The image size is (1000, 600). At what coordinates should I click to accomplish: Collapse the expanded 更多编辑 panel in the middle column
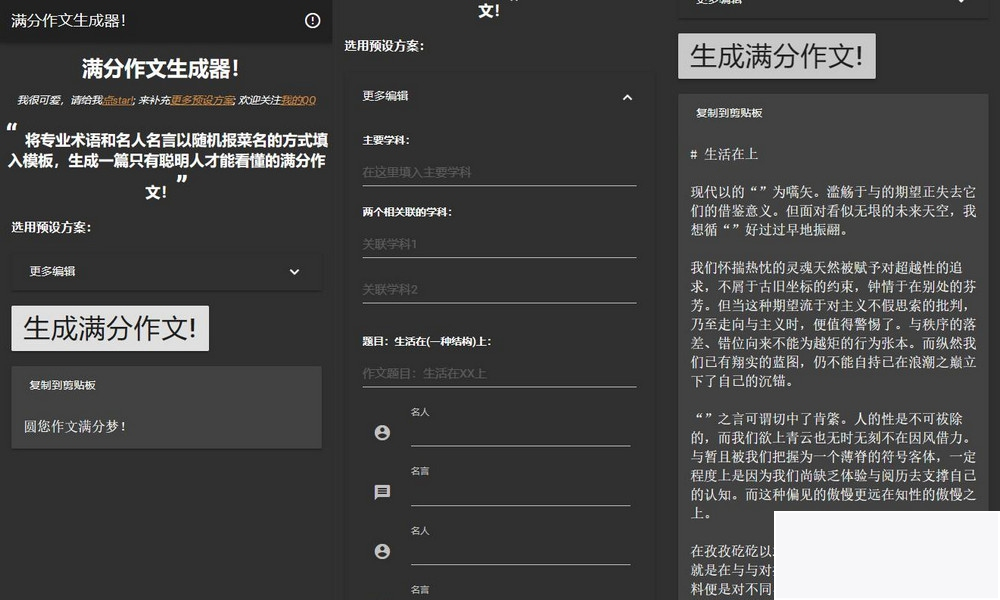[627, 97]
